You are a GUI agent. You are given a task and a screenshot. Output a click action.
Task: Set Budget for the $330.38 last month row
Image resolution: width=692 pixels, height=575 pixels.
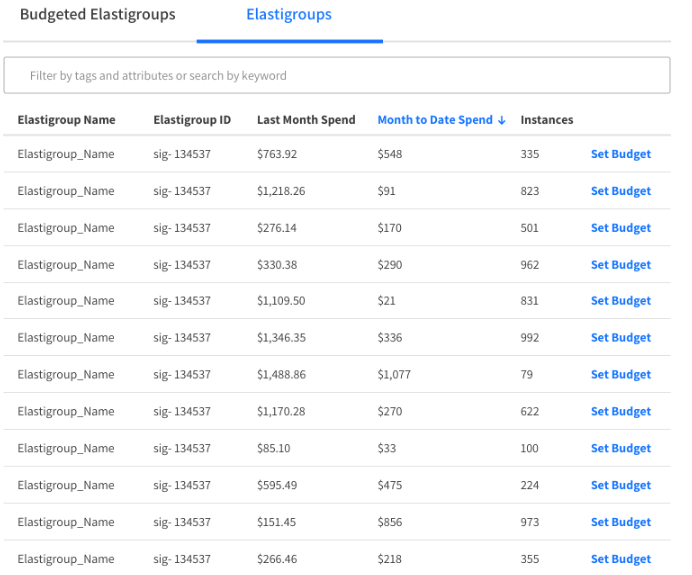point(620,265)
